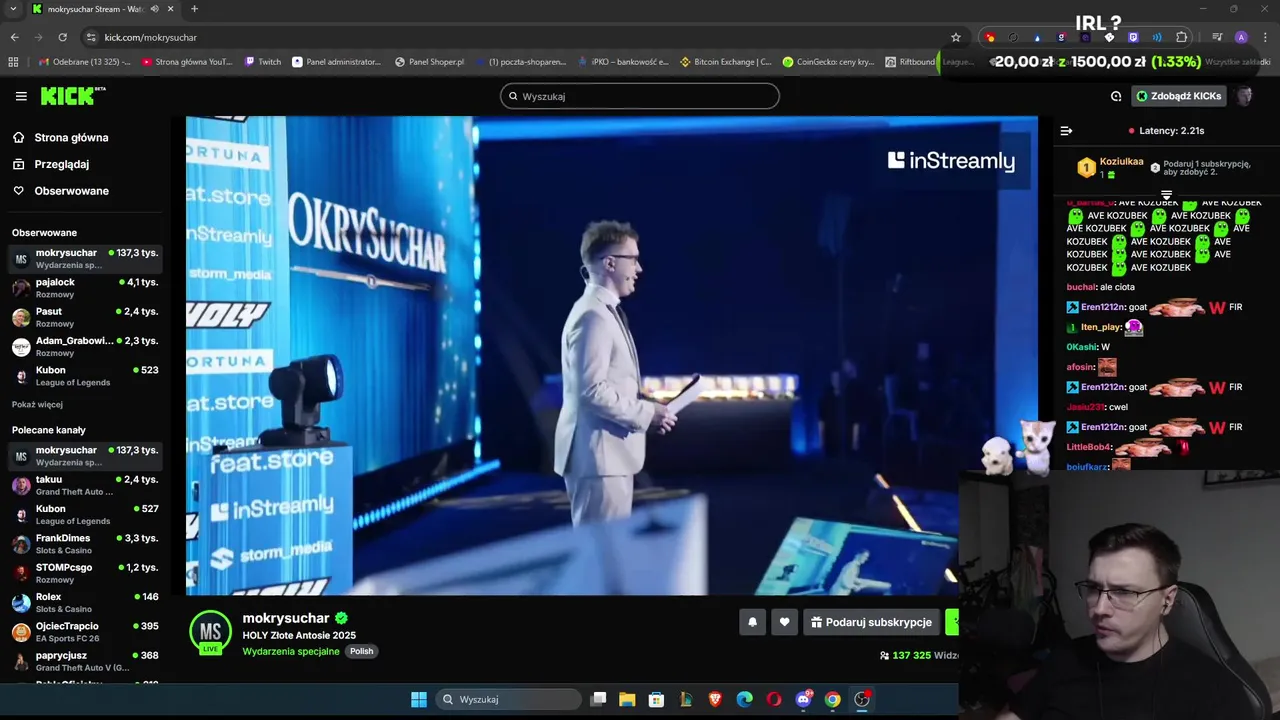Click the verified badge next to mokrysuchar

[x=341, y=618]
